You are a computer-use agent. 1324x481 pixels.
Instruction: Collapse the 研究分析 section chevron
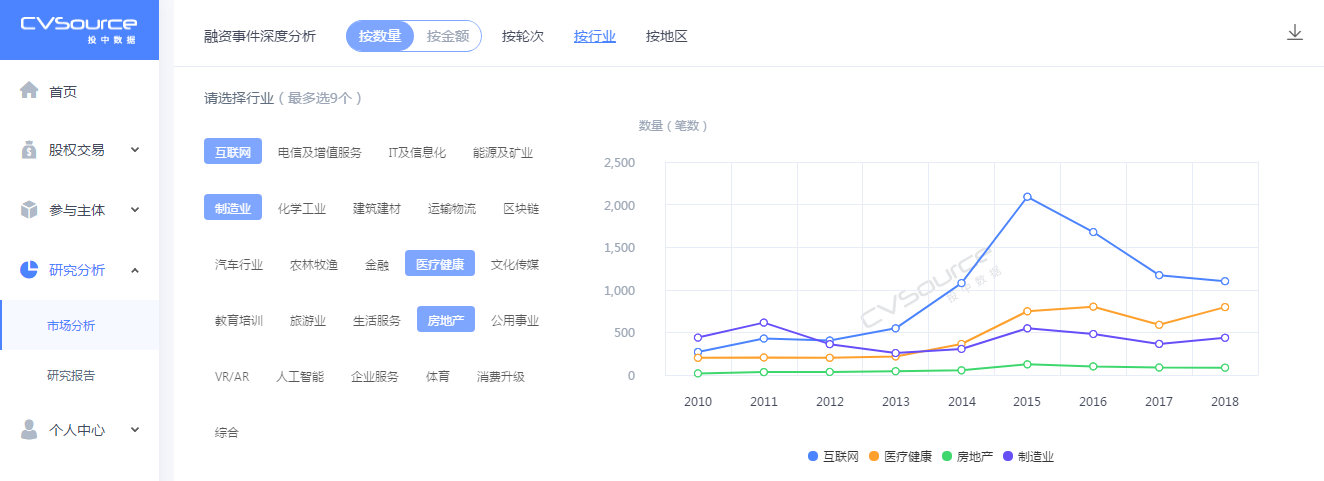[x=135, y=270]
